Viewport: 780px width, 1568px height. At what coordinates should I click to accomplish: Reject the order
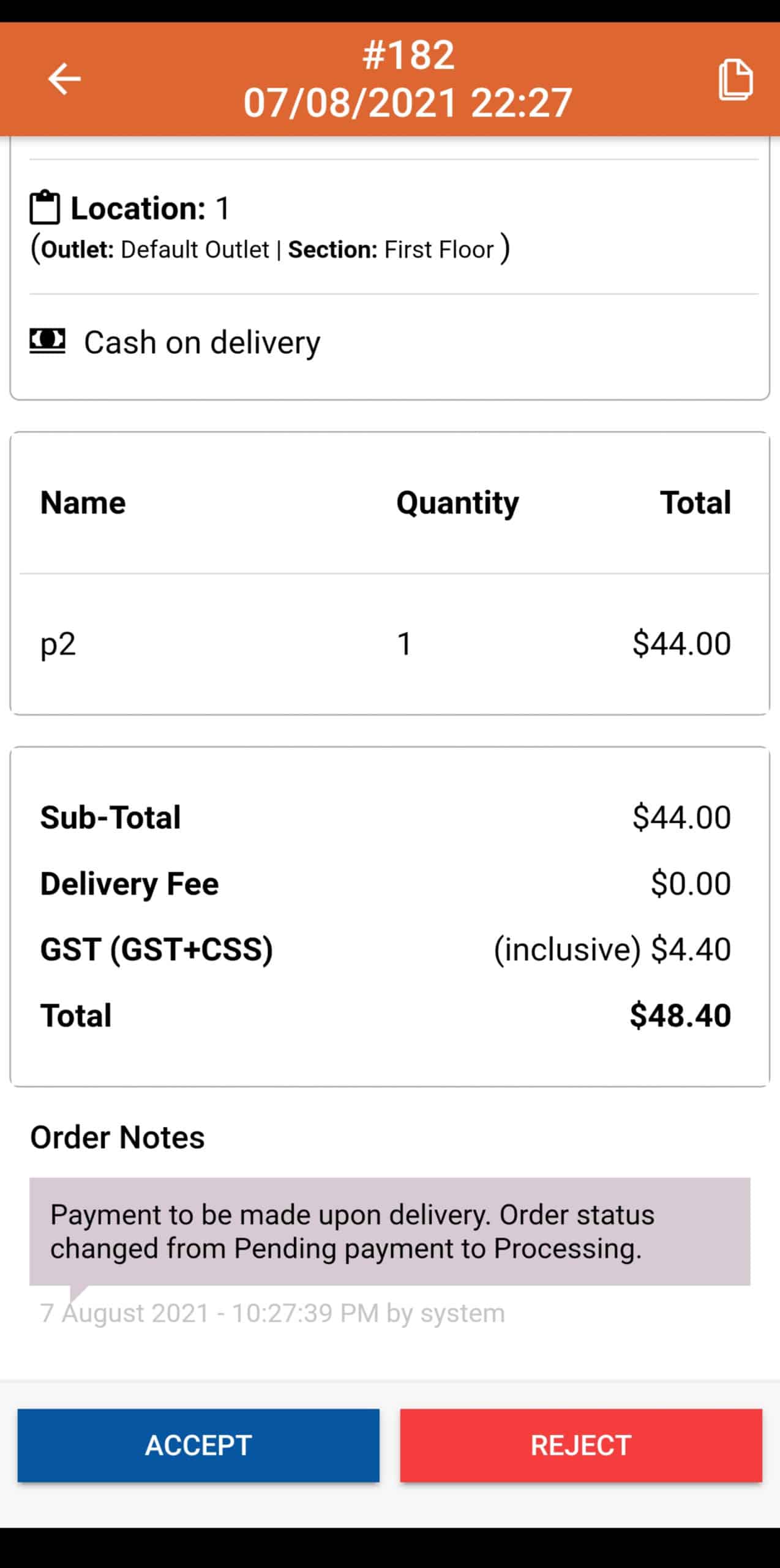point(581,1445)
